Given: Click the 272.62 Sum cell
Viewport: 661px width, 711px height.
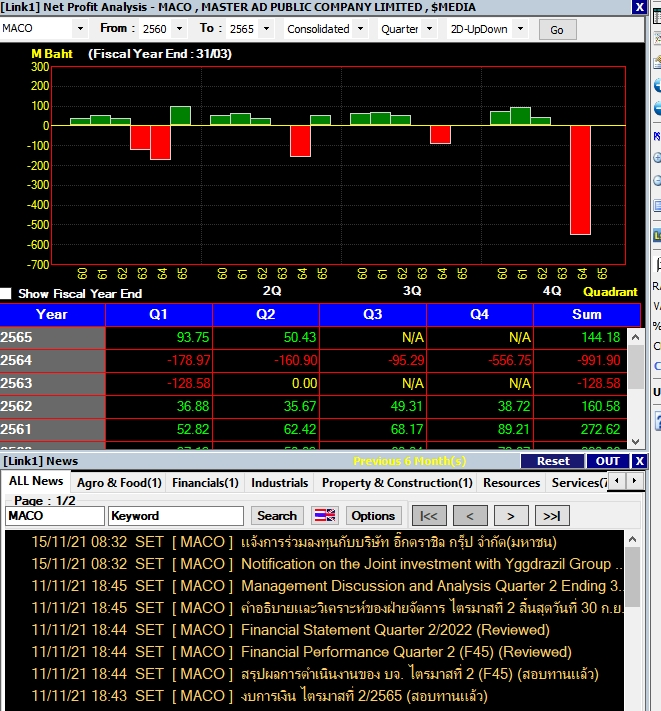Looking at the screenshot, I should coord(581,429).
